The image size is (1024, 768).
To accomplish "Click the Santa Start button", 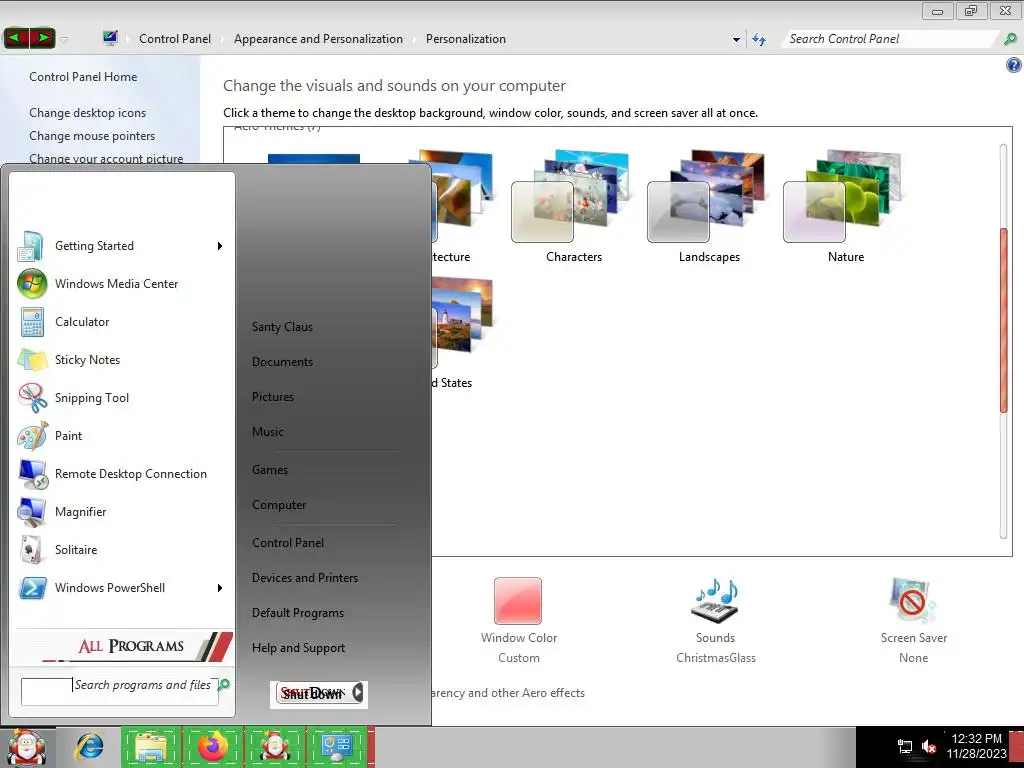I will [26, 748].
